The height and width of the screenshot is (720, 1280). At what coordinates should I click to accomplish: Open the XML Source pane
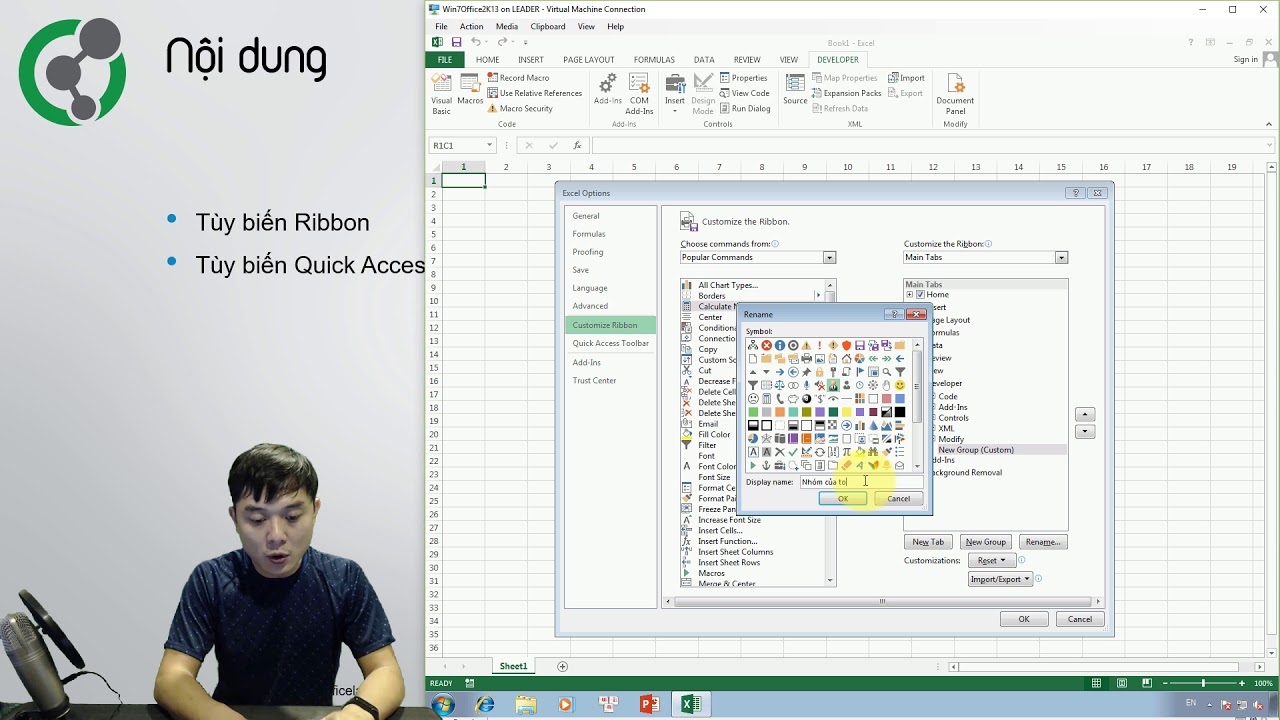point(795,90)
